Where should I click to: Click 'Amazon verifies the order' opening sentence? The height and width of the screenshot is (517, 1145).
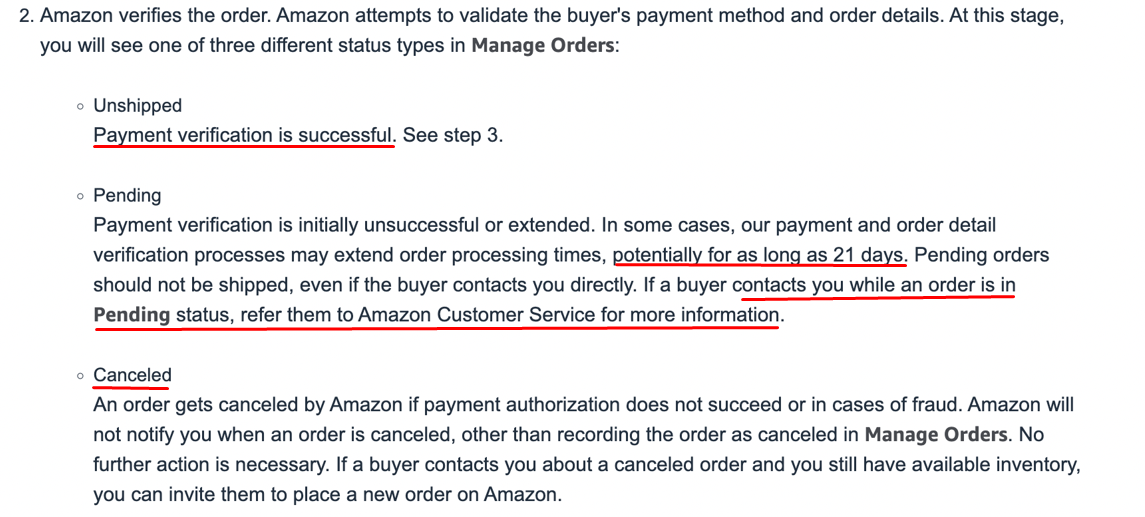point(155,17)
